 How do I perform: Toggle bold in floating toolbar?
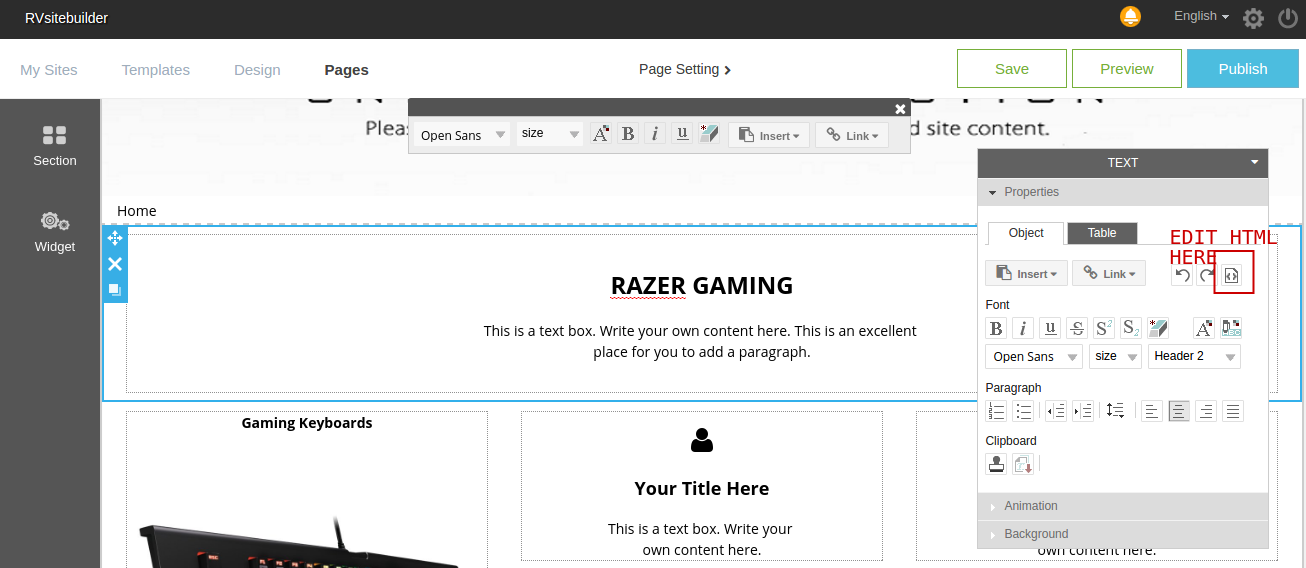pyautogui.click(x=628, y=134)
